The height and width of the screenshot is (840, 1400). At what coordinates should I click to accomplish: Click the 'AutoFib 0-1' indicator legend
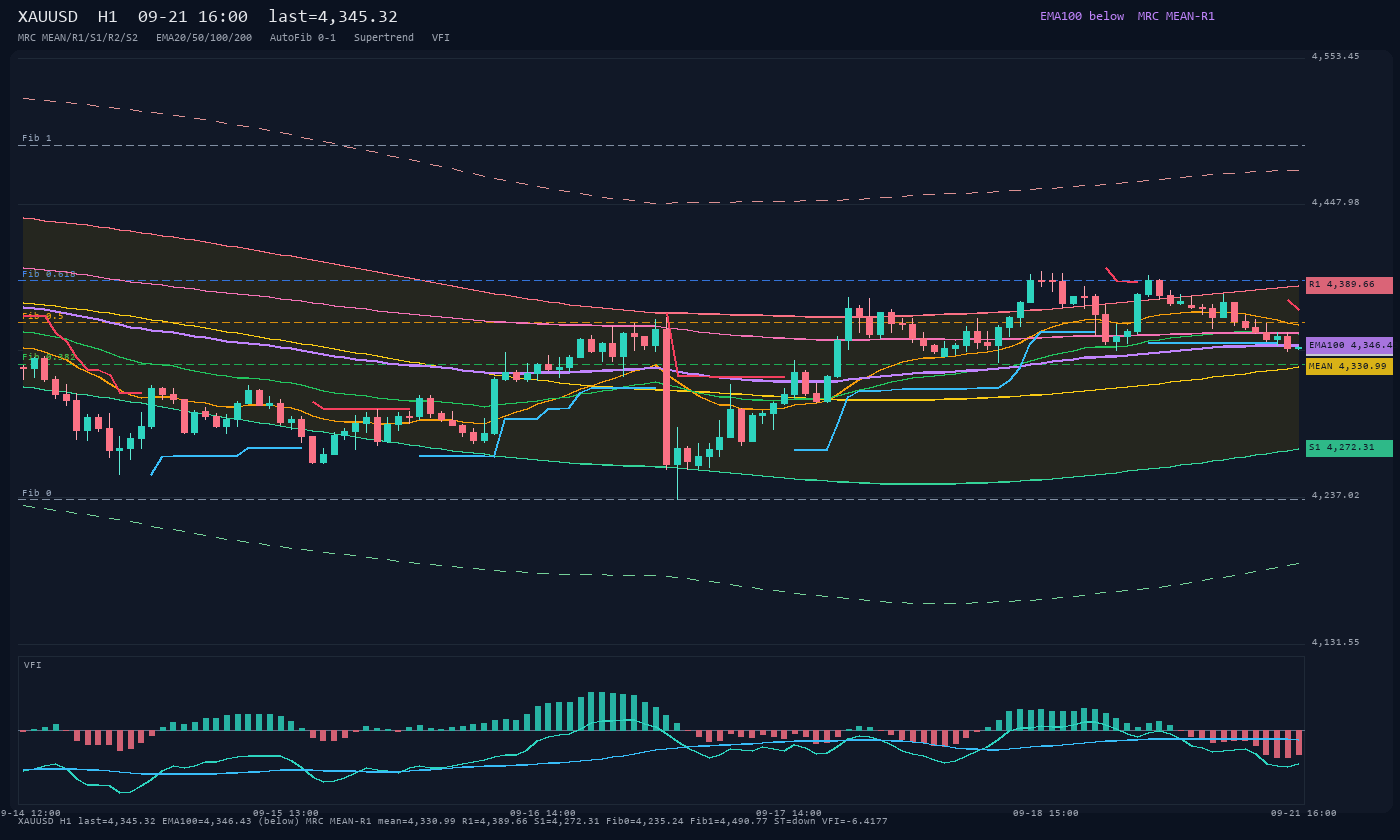point(303,38)
